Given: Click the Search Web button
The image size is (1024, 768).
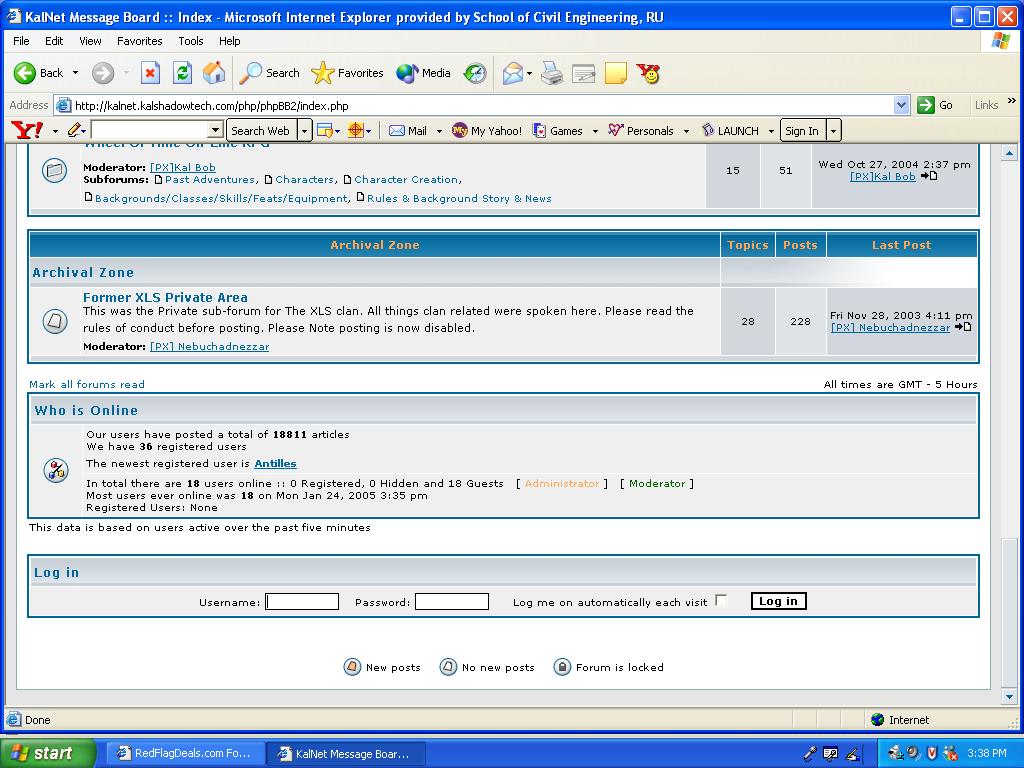Looking at the screenshot, I should (x=261, y=131).
